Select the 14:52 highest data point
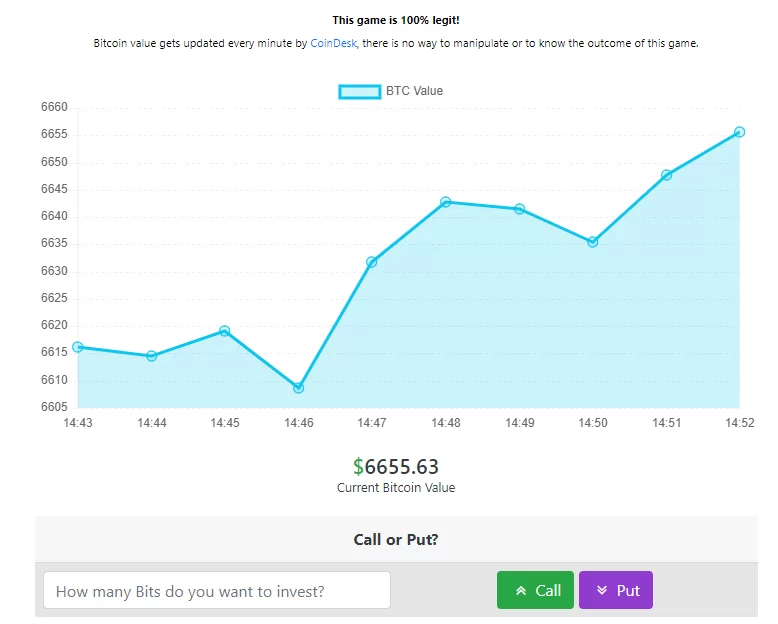 (739, 132)
